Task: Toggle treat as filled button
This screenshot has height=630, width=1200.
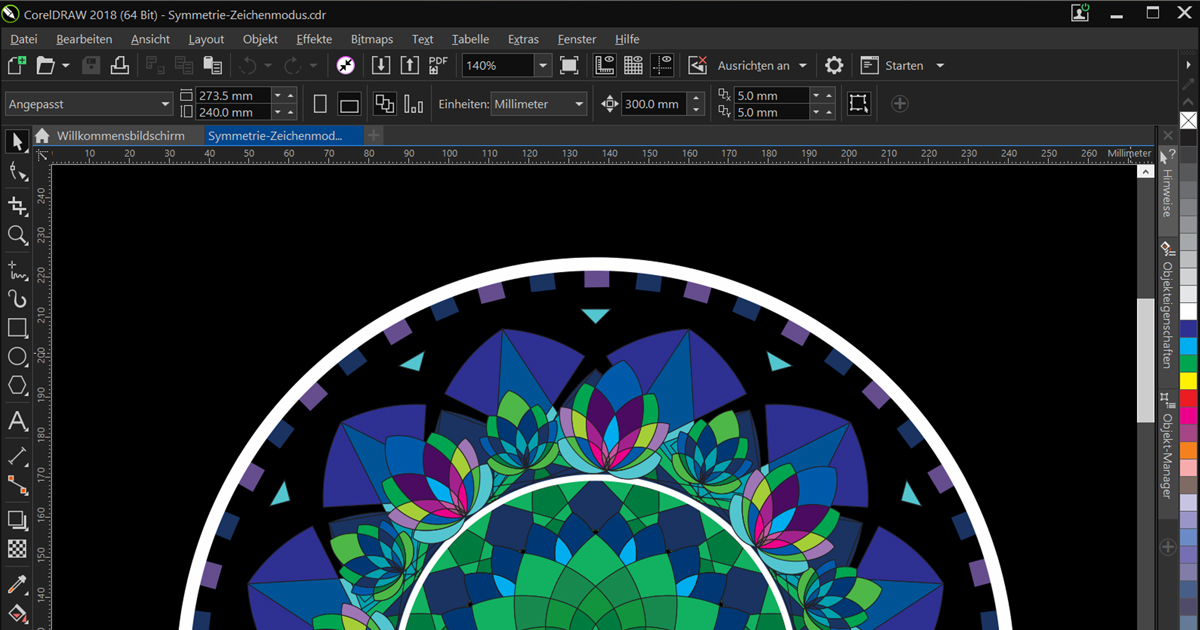Action: [858, 104]
